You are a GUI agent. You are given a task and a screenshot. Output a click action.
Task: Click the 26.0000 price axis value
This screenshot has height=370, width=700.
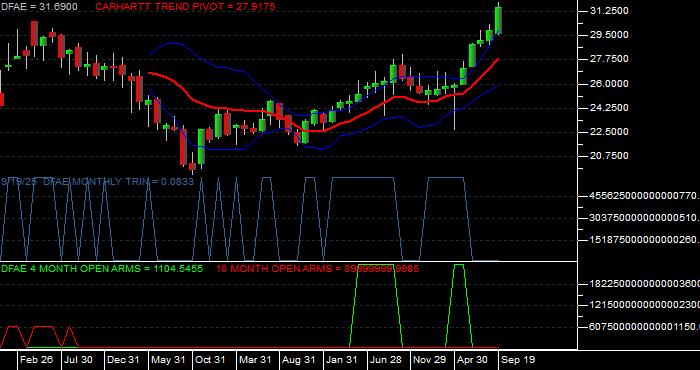click(x=610, y=83)
